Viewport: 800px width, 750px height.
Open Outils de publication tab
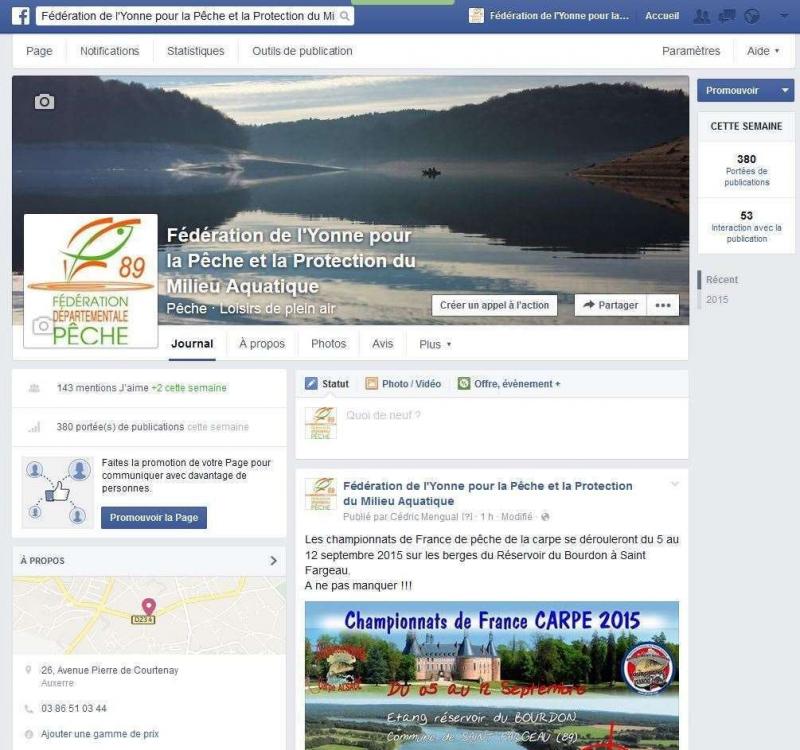click(x=302, y=51)
